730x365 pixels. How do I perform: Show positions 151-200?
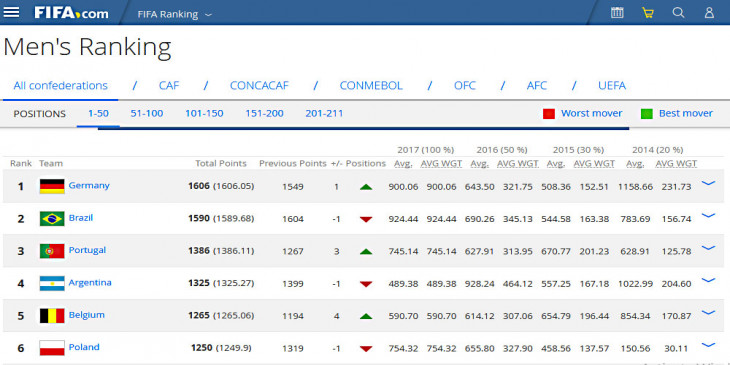tap(264, 114)
